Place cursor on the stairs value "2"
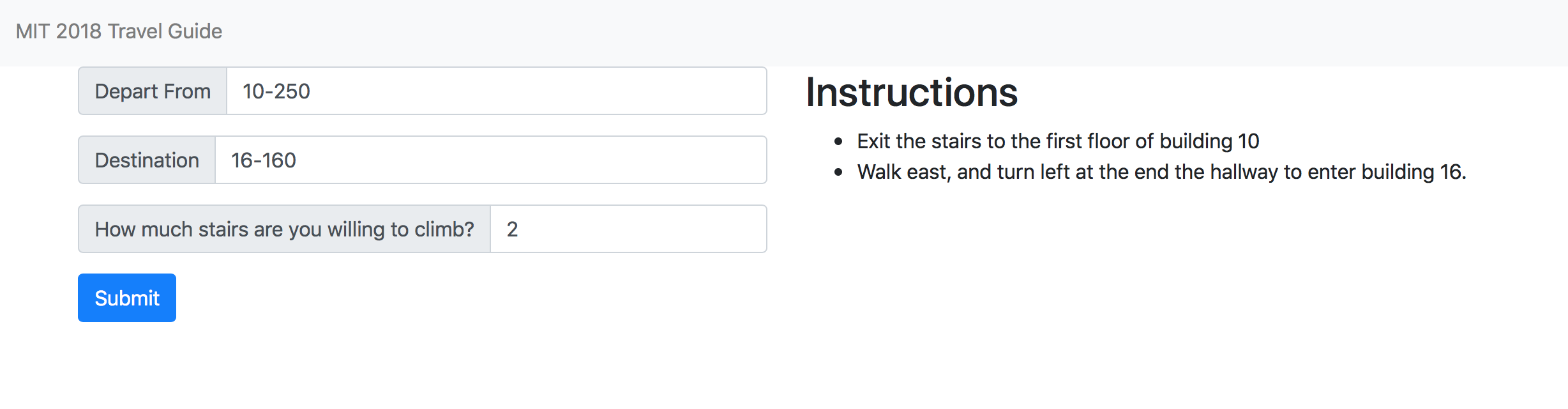1568x409 pixels. tap(512, 229)
